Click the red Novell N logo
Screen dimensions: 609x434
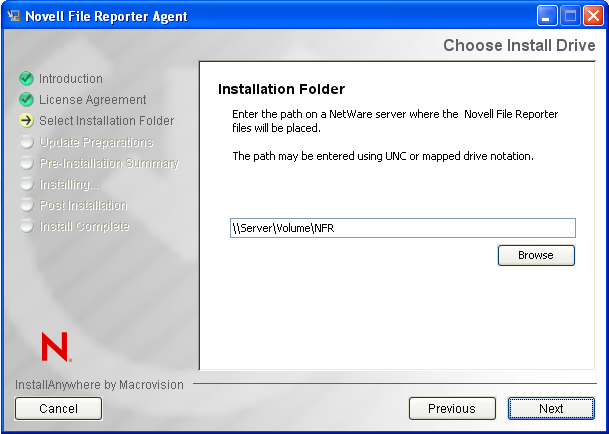(x=56, y=347)
